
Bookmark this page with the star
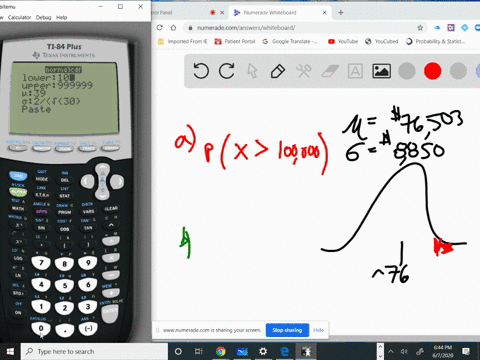[x=420, y=28]
